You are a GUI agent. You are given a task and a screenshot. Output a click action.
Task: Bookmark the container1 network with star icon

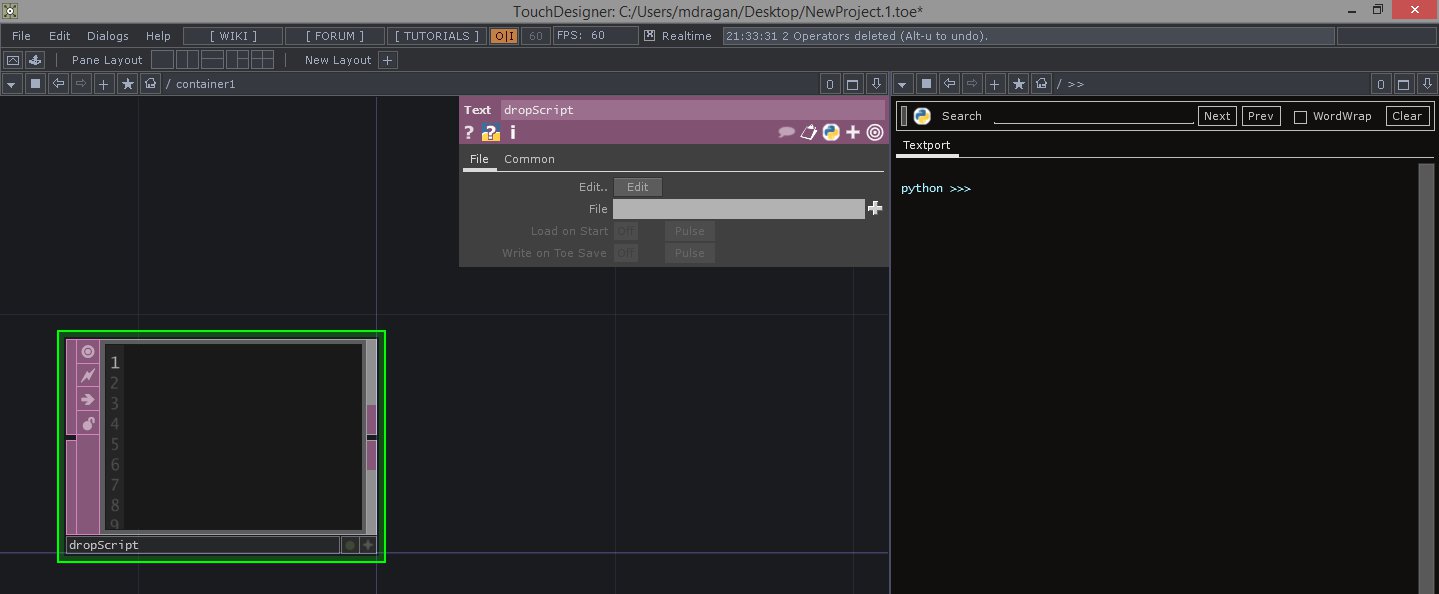tap(127, 84)
